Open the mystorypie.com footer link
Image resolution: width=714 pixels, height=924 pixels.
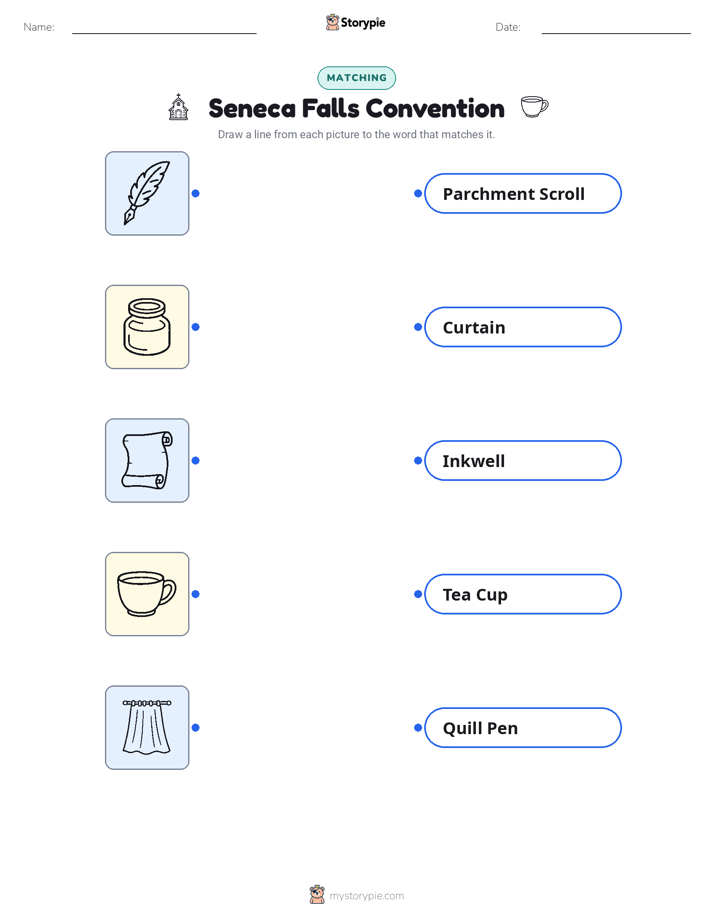(366, 896)
